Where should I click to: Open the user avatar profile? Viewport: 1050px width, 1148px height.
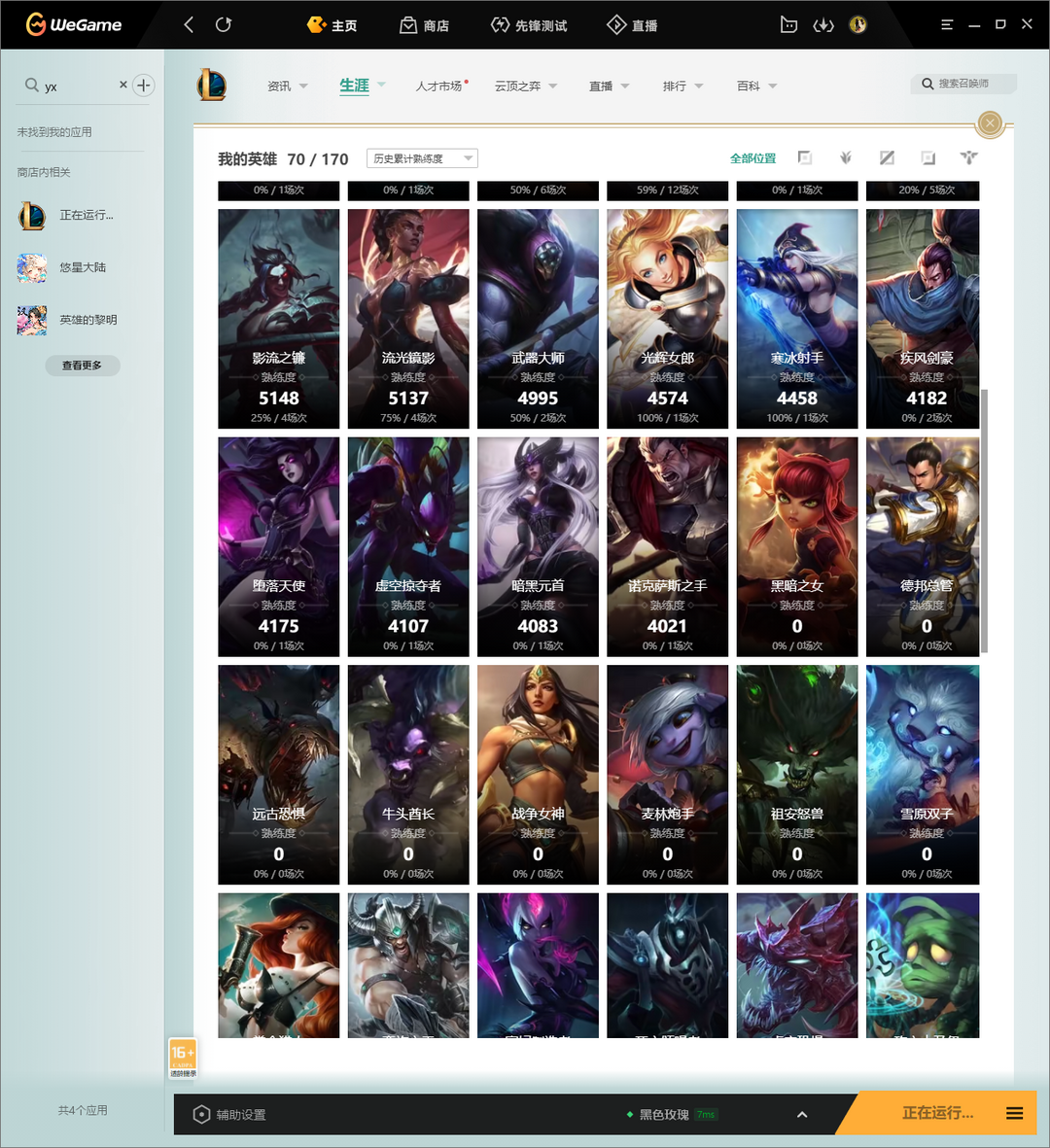(x=858, y=25)
